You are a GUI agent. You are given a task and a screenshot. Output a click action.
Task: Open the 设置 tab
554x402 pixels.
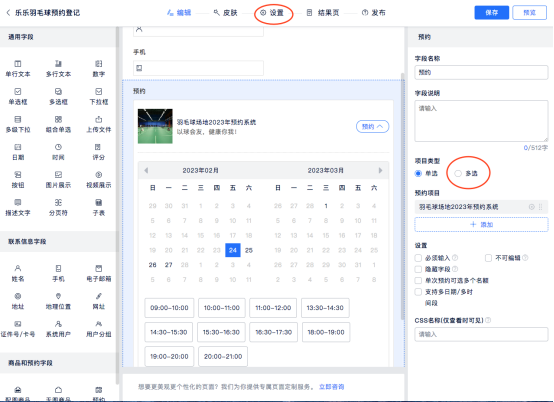pyautogui.click(x=272, y=13)
